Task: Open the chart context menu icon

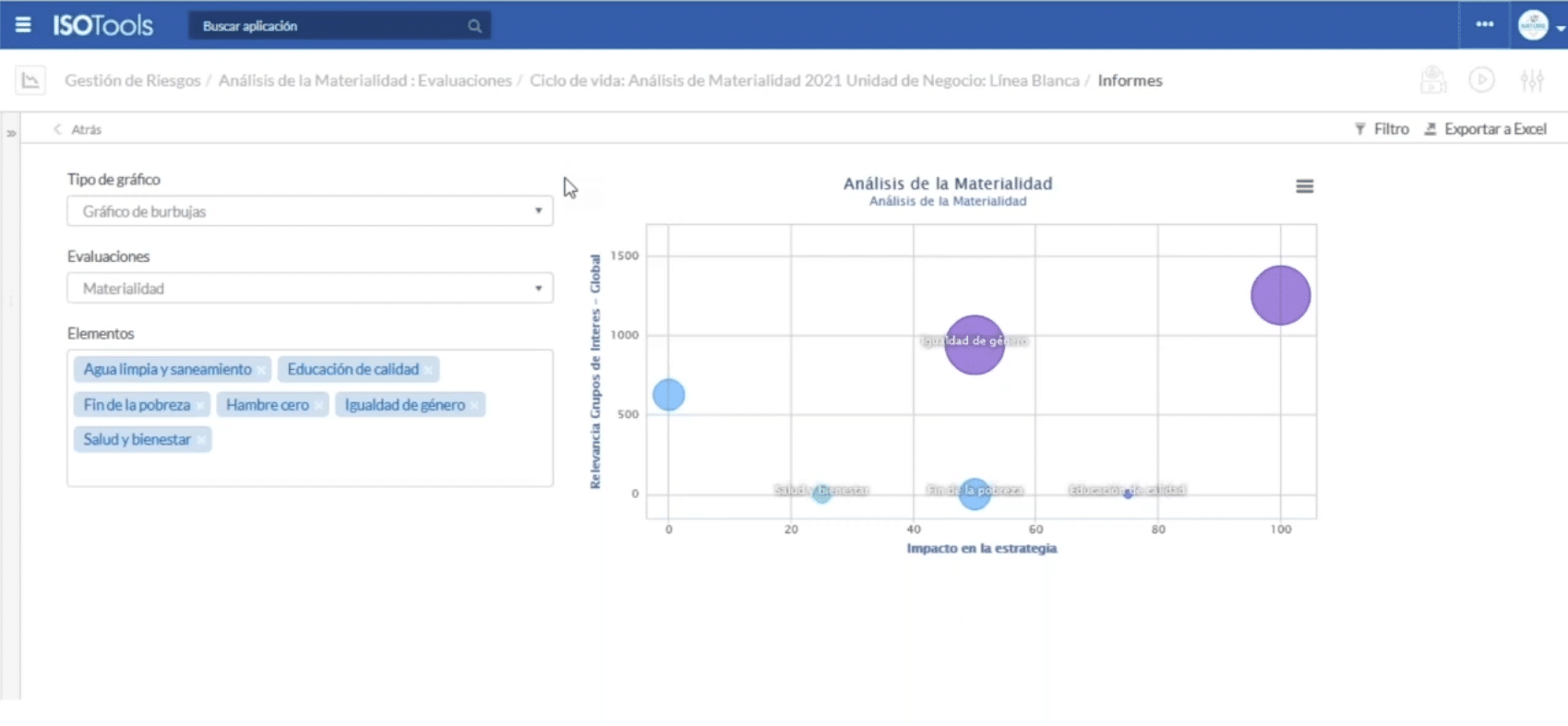Action: coord(1304,186)
